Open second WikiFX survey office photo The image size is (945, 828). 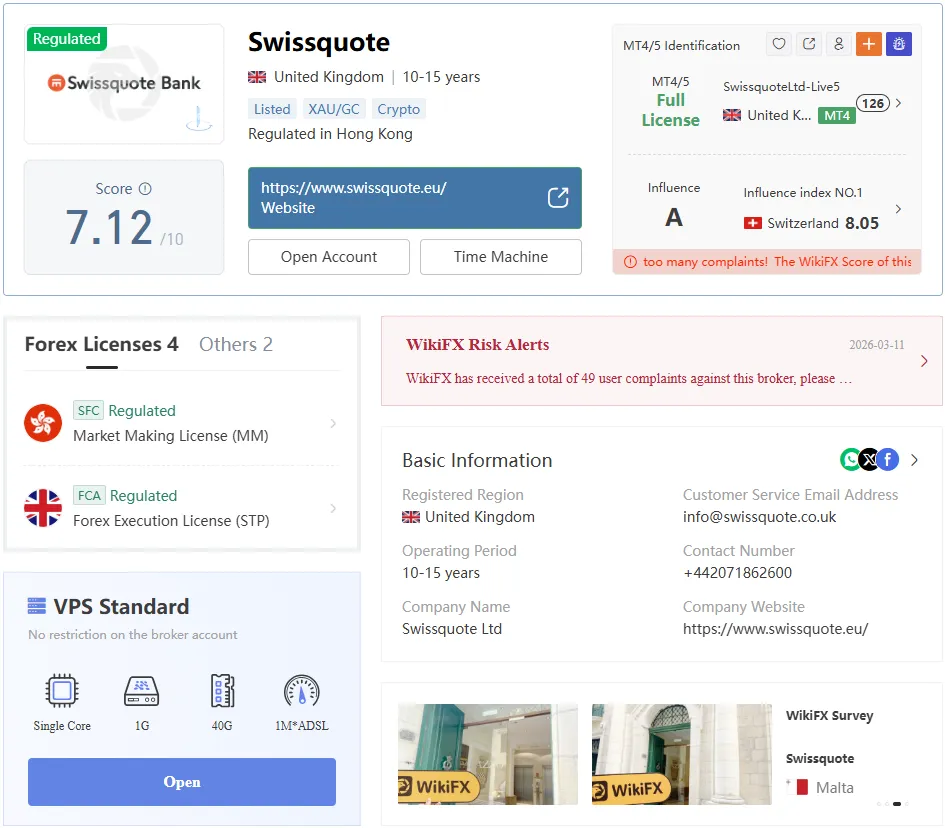[x=682, y=754]
